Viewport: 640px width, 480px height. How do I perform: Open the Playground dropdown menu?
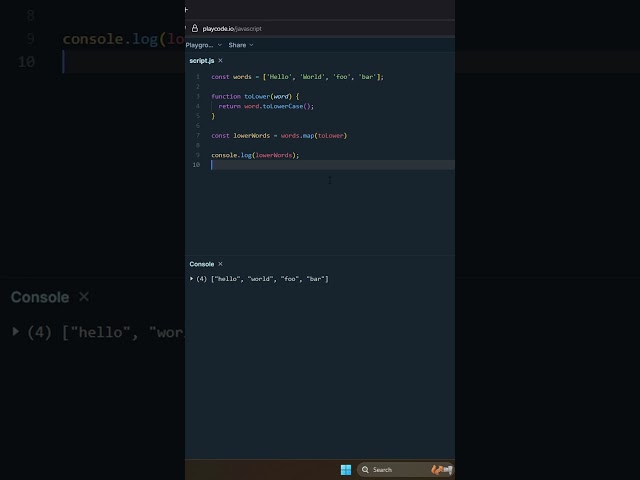203,45
